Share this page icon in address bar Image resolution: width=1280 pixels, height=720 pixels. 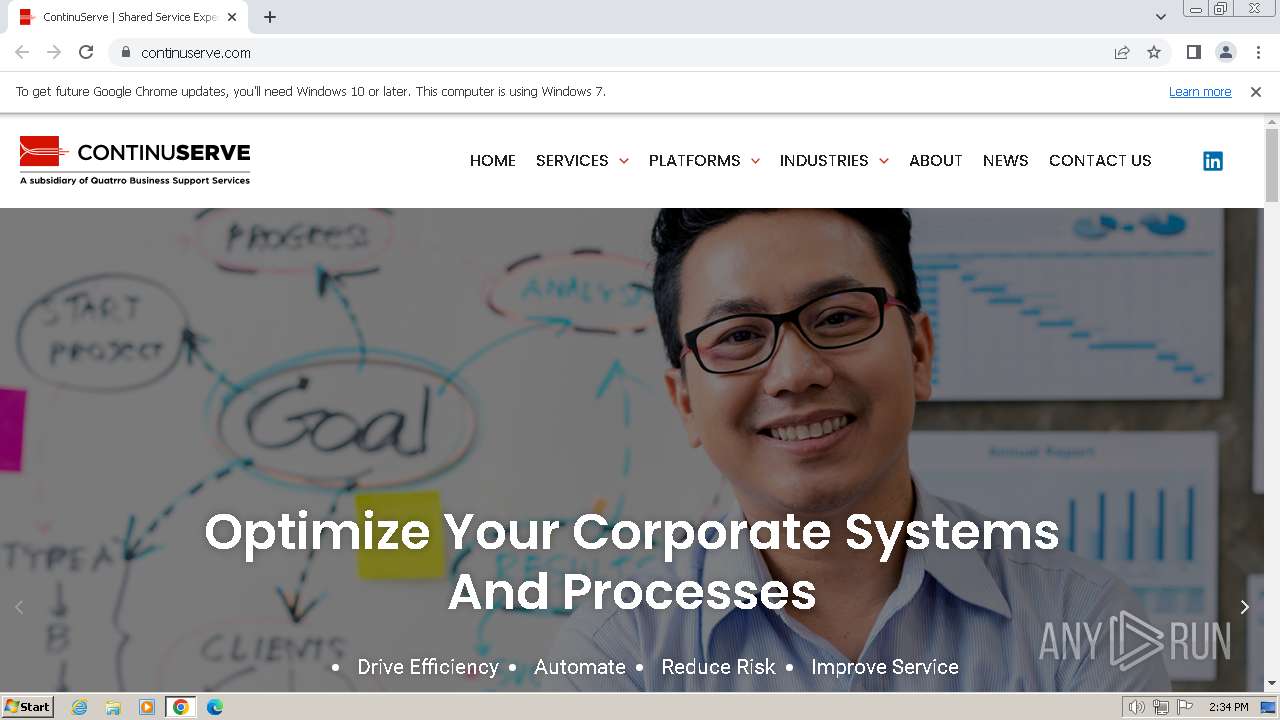pos(1122,52)
